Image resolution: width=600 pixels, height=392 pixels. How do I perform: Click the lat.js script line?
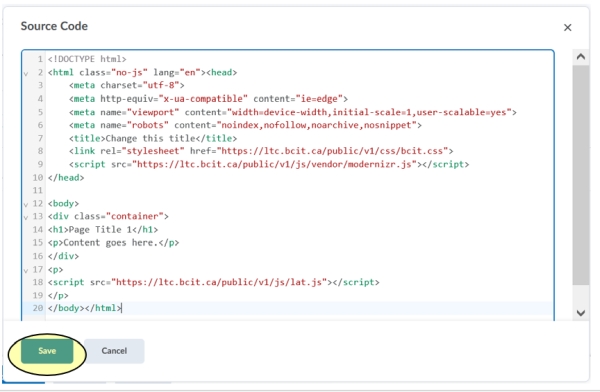[x=214, y=282]
